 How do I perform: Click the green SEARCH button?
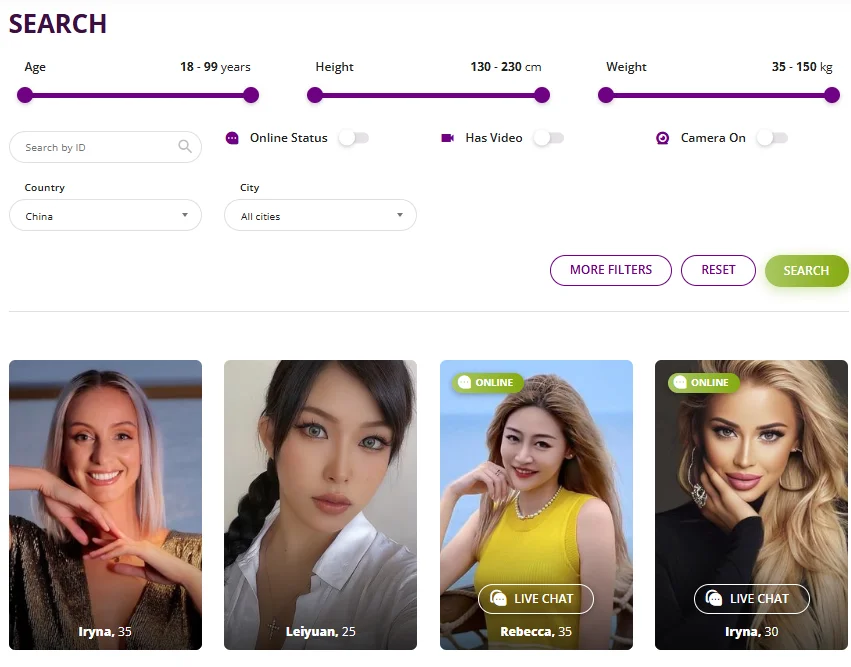pos(806,270)
